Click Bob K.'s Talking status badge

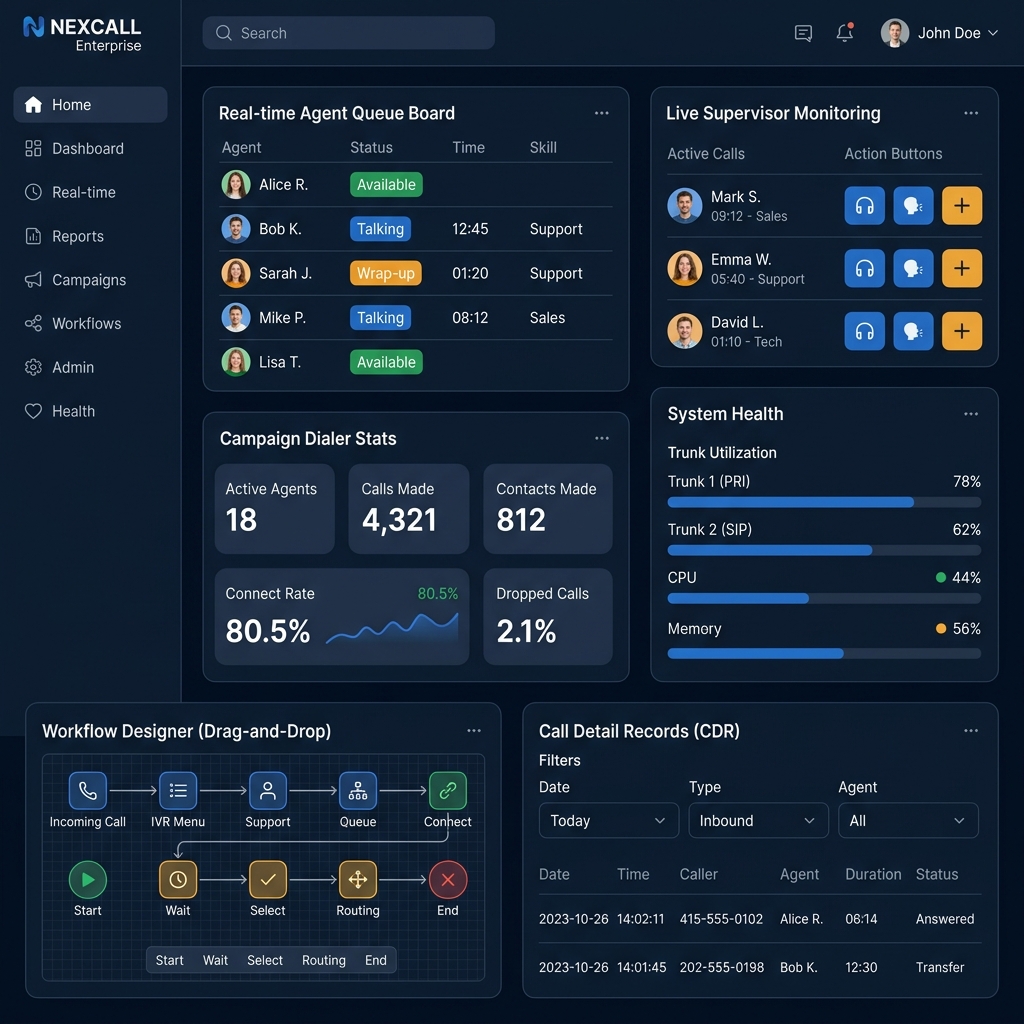(x=380, y=229)
